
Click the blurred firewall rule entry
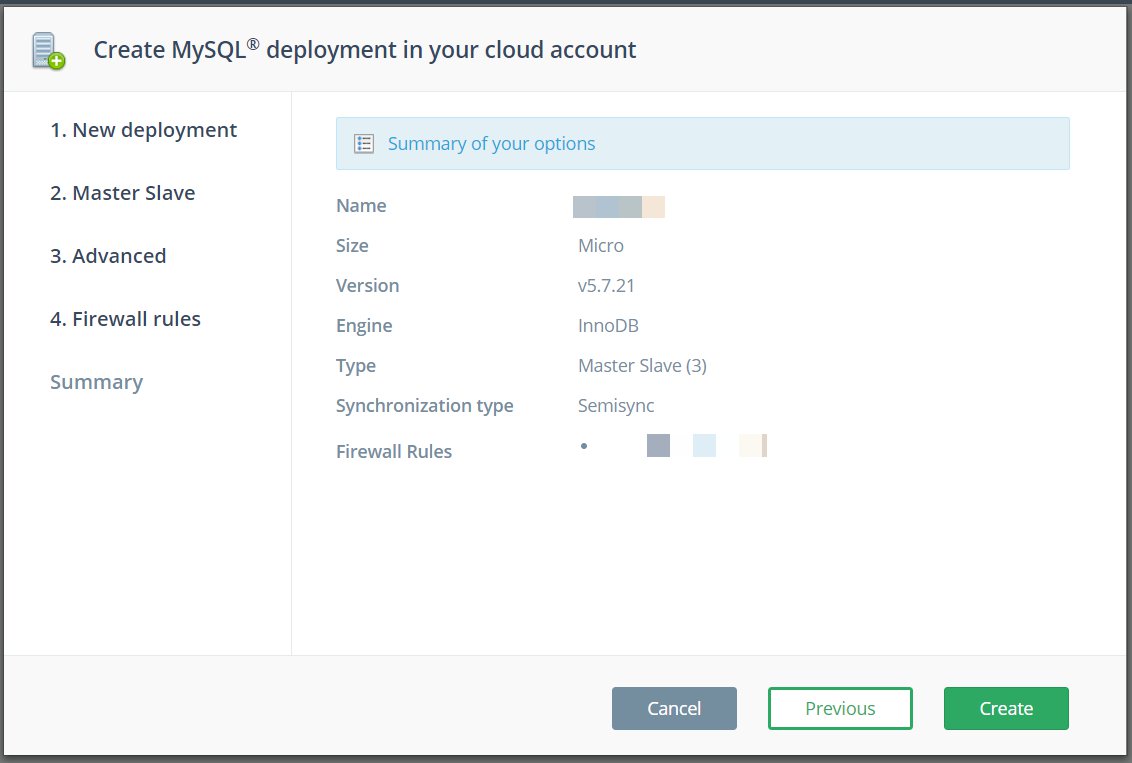pos(707,445)
